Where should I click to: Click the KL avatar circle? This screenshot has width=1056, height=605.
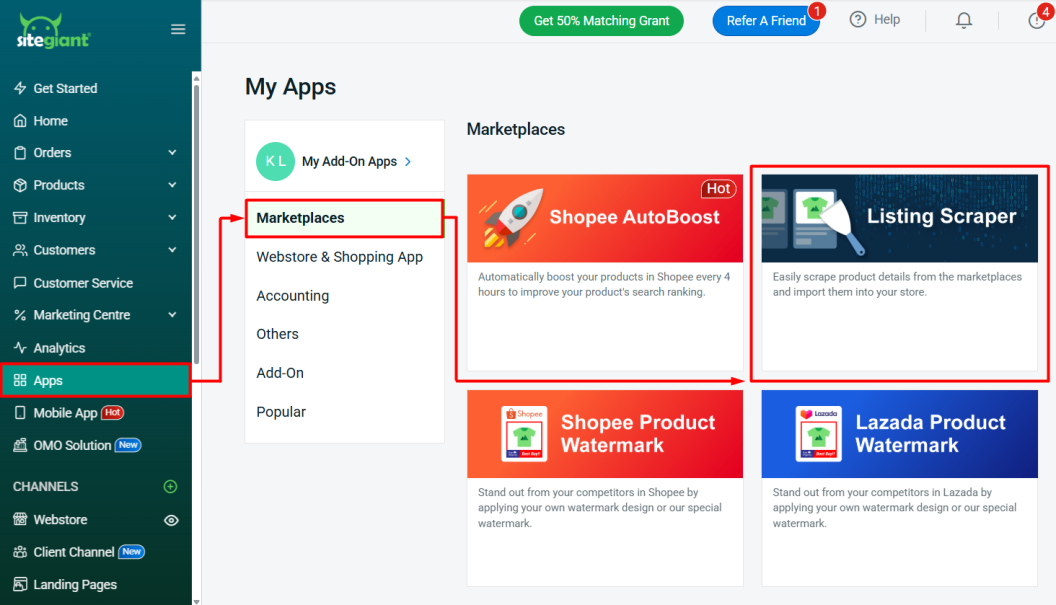(x=275, y=162)
